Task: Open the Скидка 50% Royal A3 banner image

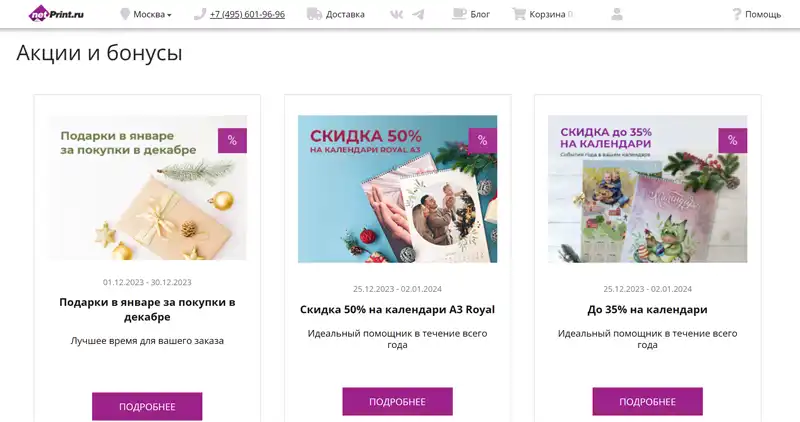Action: [397, 189]
